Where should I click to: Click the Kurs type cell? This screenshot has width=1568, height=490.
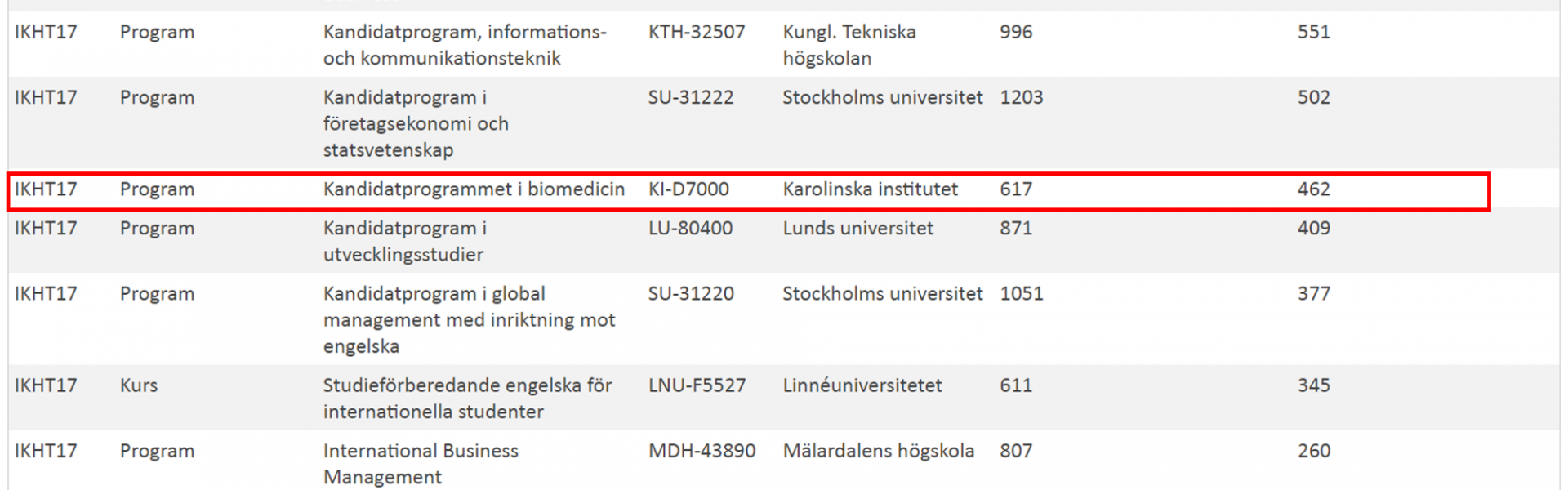point(139,385)
